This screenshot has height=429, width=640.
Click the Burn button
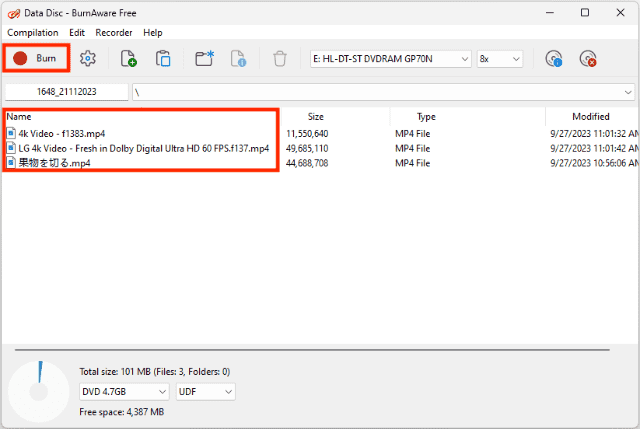coord(36,58)
